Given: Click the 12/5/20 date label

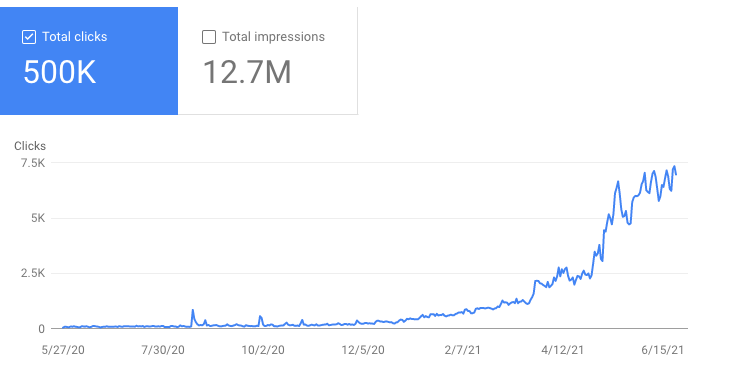Looking at the screenshot, I should tap(363, 350).
